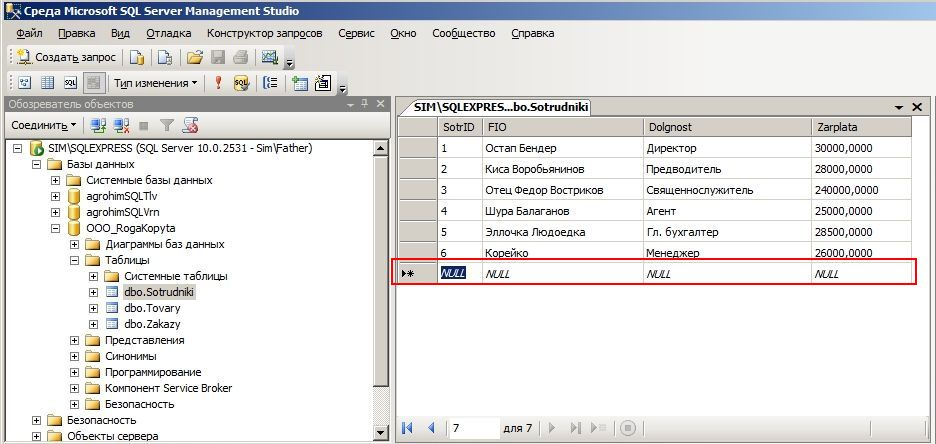Go to previous record arrow
This screenshot has width=936, height=444.
coord(432,428)
